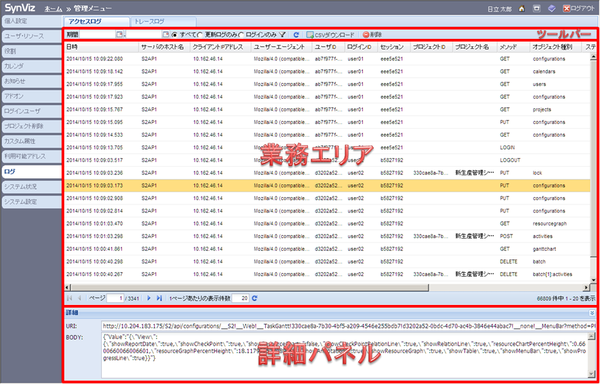Collapse the 詳細 panel chevron
Screen dimensions: 600x384
(592, 313)
